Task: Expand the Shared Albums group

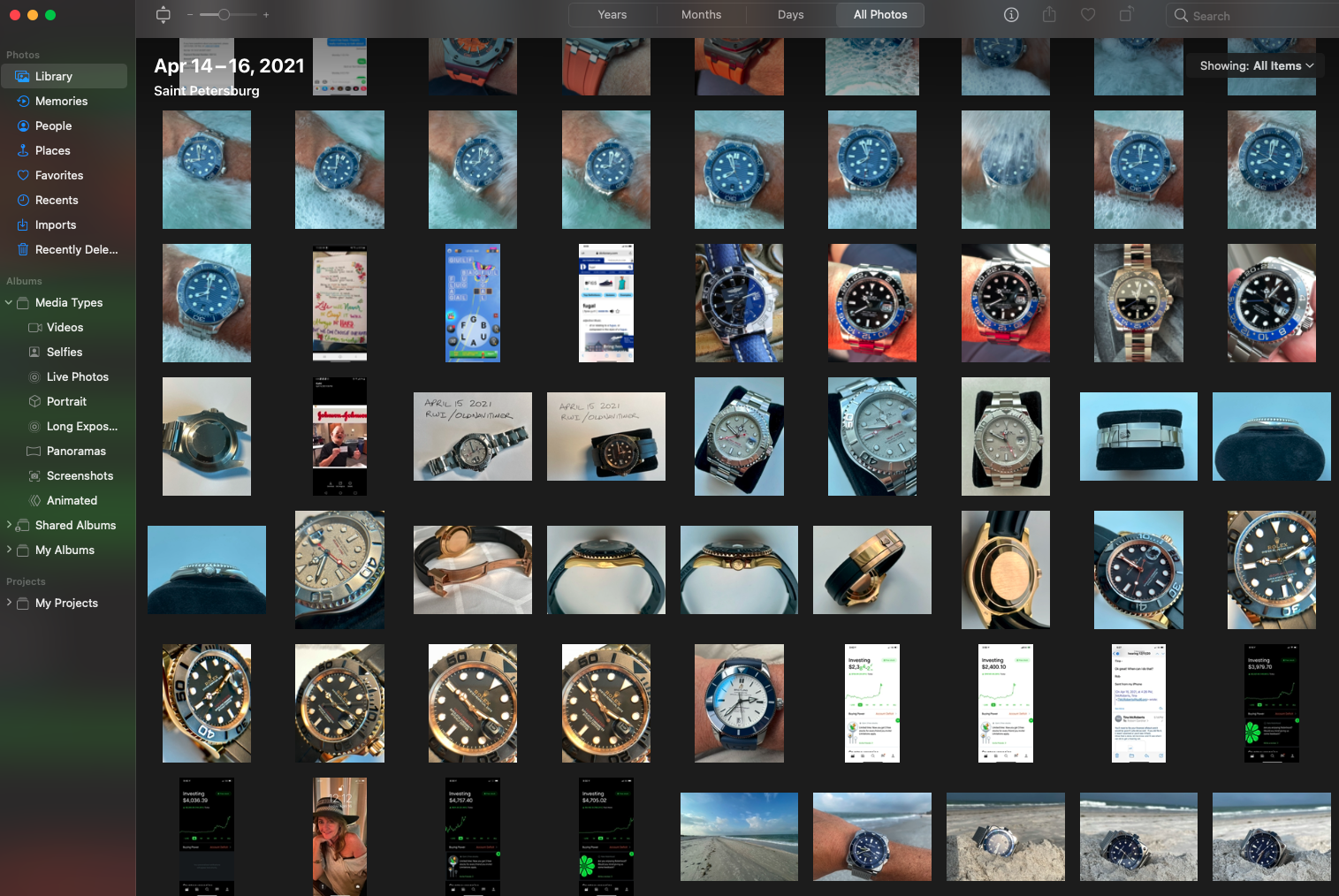Action: click(9, 526)
